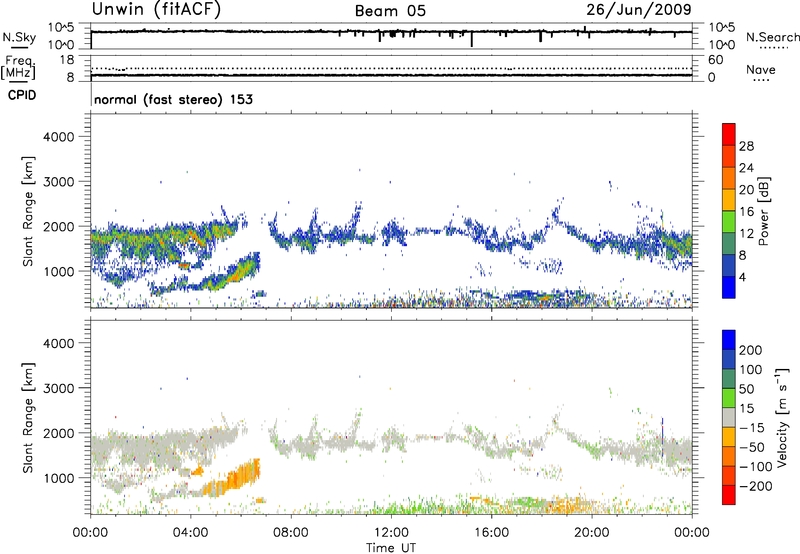
Task: Click the green Power colorbar segment near 12
Action: [729, 222]
